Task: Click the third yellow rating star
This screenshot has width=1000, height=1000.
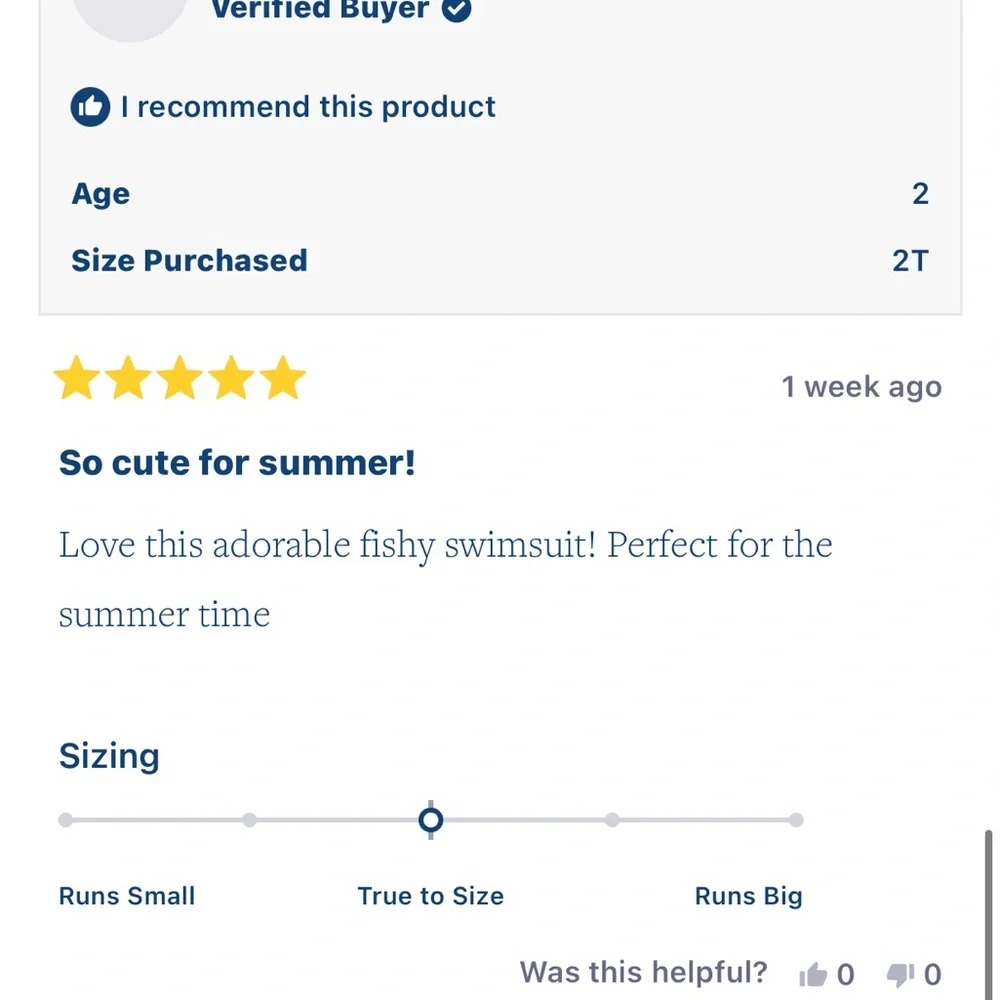Action: pos(180,378)
